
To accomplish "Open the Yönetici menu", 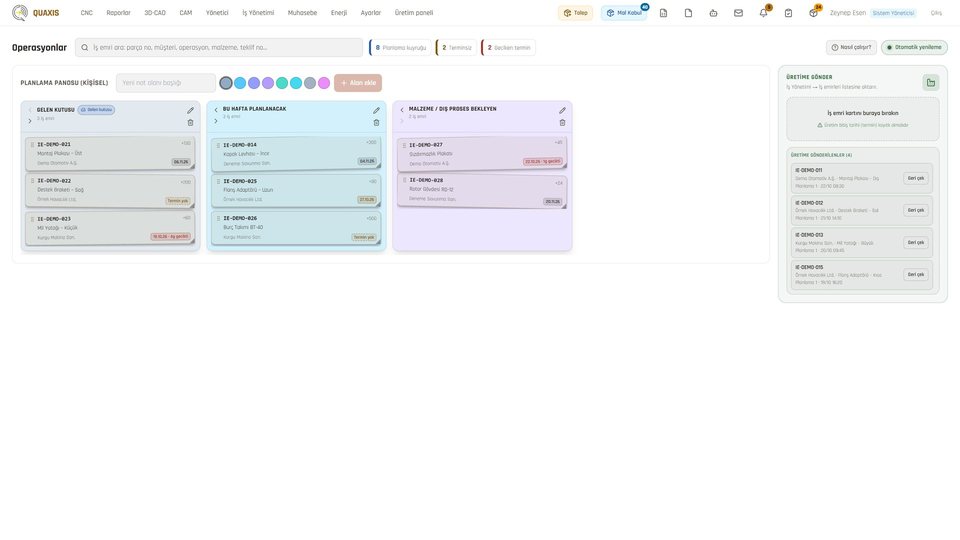I will (217, 13).
